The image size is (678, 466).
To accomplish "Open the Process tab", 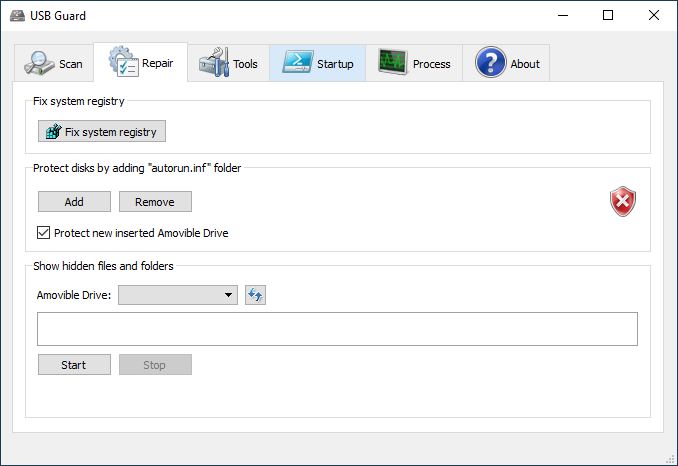I will coord(414,63).
